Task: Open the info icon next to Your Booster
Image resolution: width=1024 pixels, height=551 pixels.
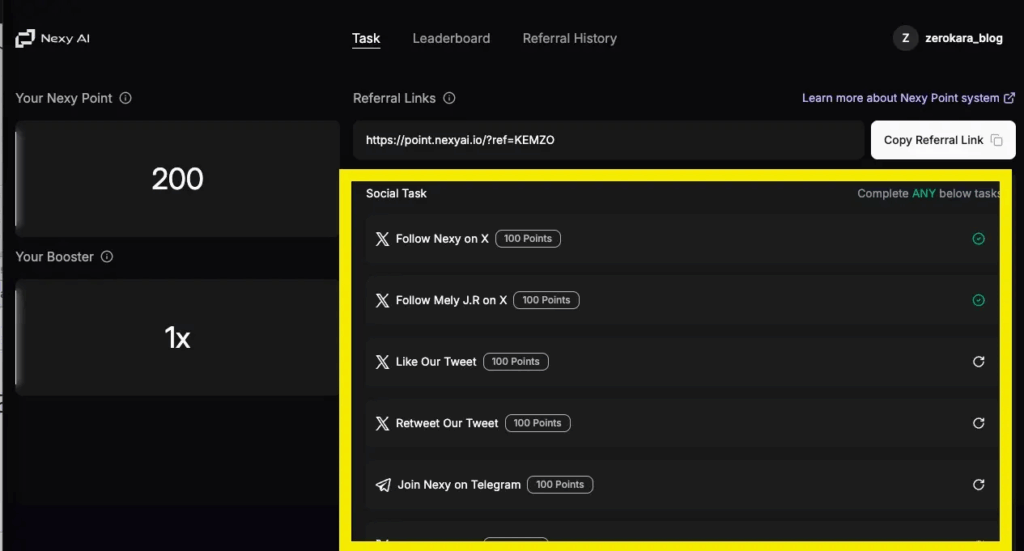Action: pos(107,257)
